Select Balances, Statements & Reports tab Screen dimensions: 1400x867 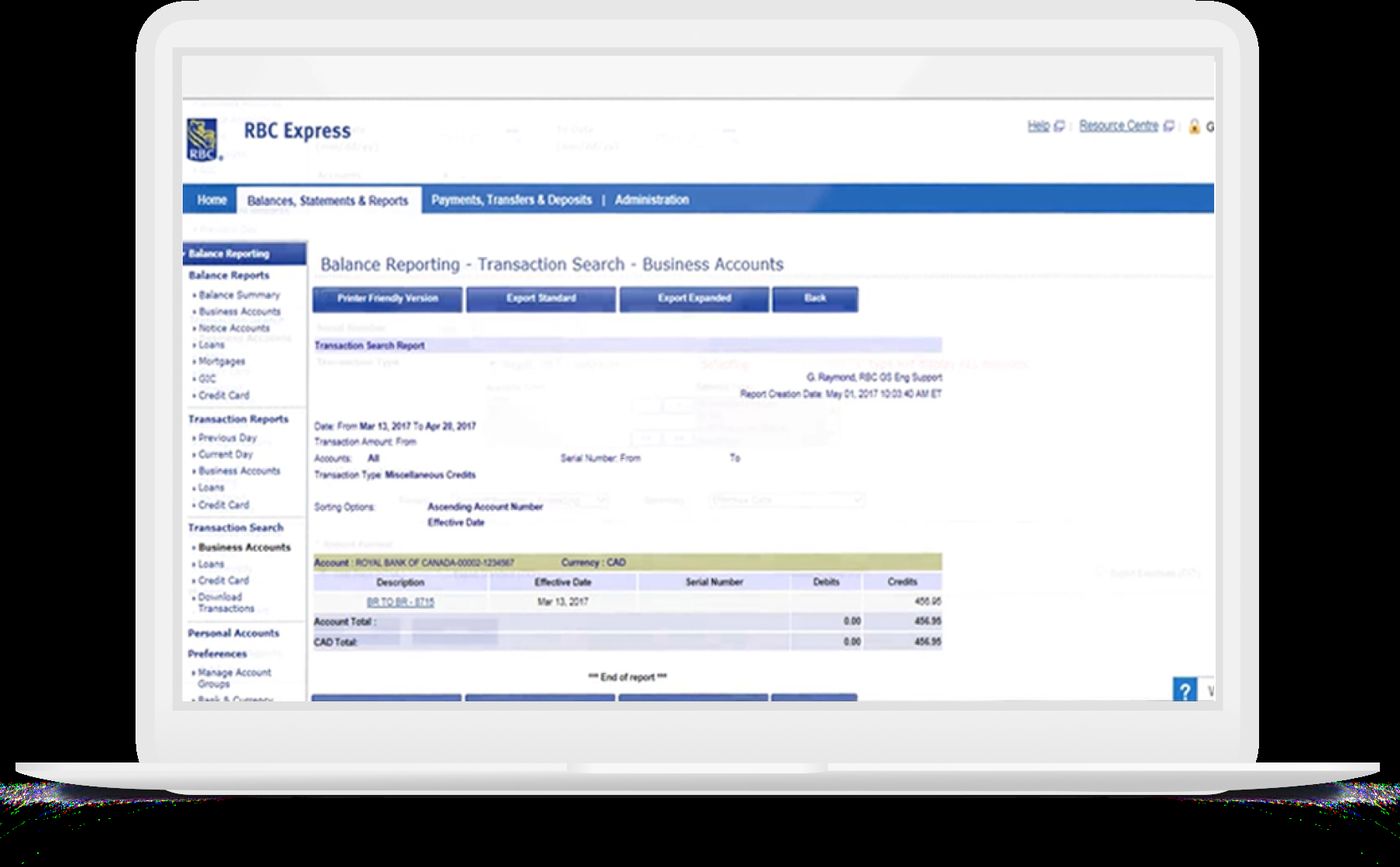click(328, 201)
